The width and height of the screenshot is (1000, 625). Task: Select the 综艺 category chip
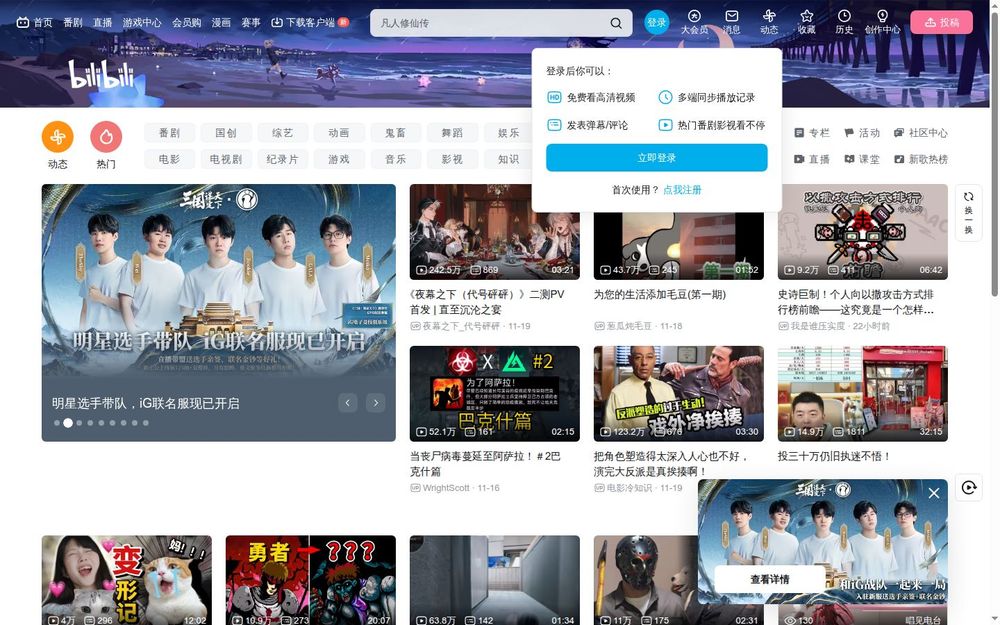tap(283, 133)
